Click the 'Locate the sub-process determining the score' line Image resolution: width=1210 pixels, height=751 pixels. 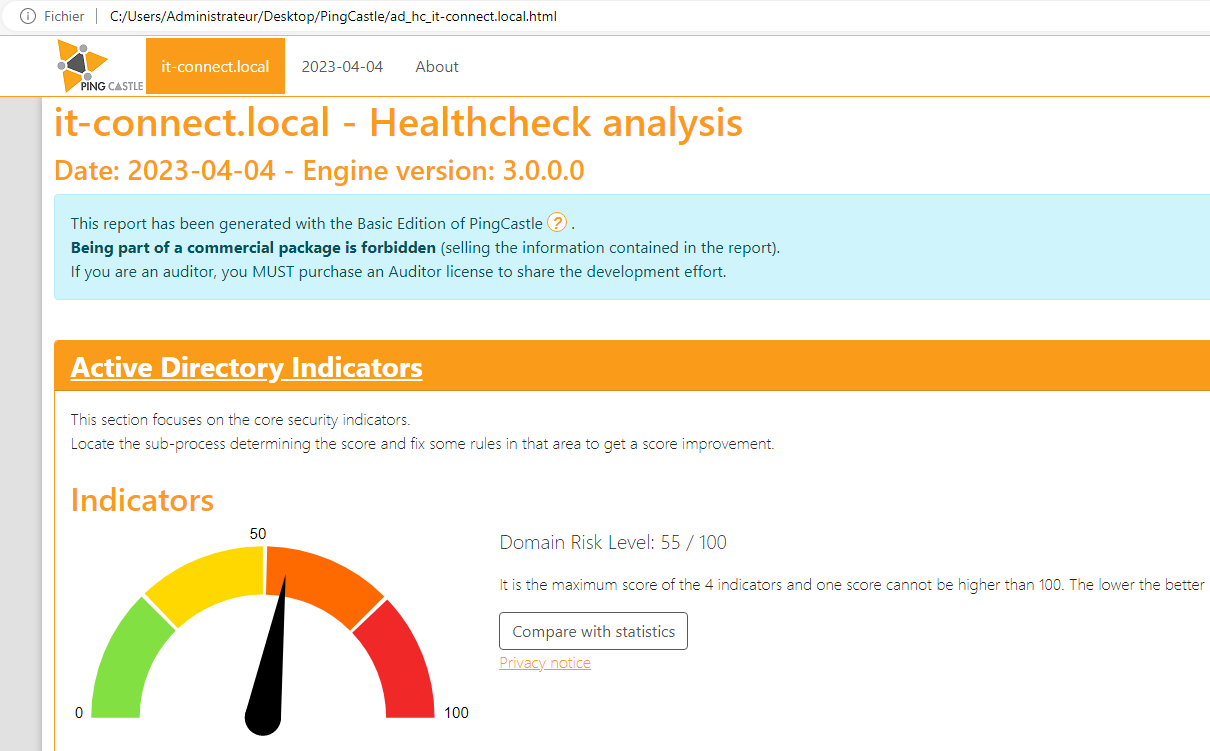422,444
